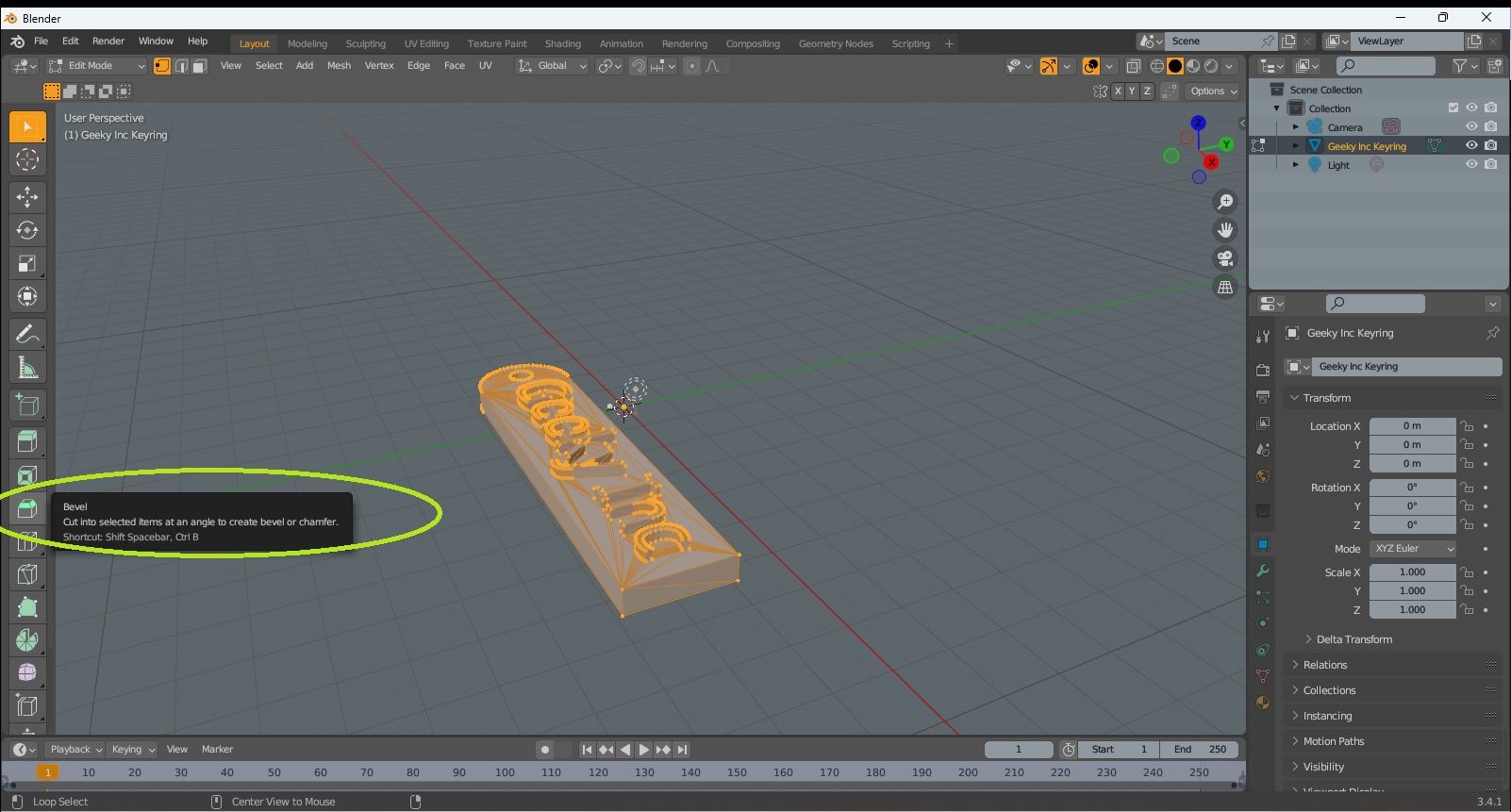Open the Modifier properties wrench tab
Screen dimensions: 1511x812
point(1263,571)
